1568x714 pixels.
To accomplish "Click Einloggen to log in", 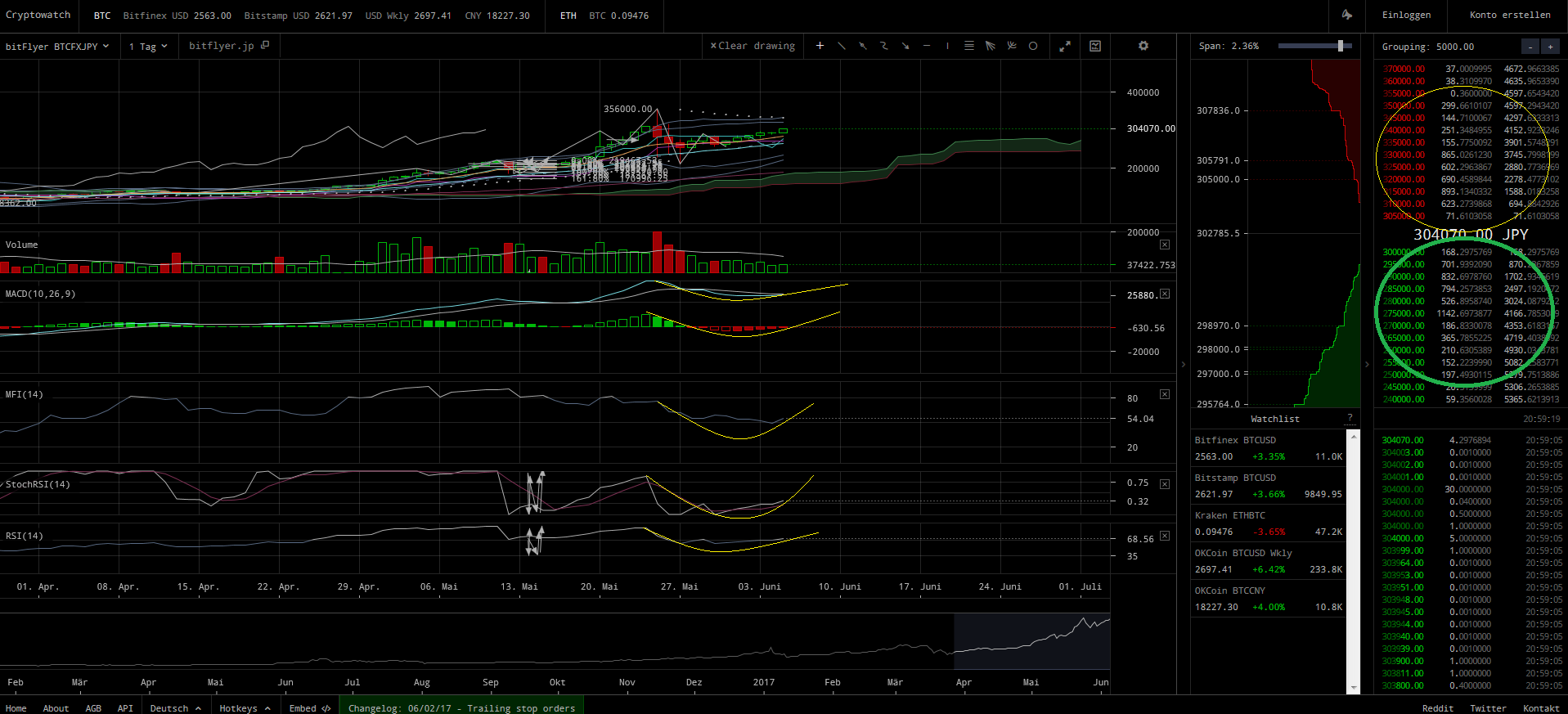I will [x=1406, y=15].
